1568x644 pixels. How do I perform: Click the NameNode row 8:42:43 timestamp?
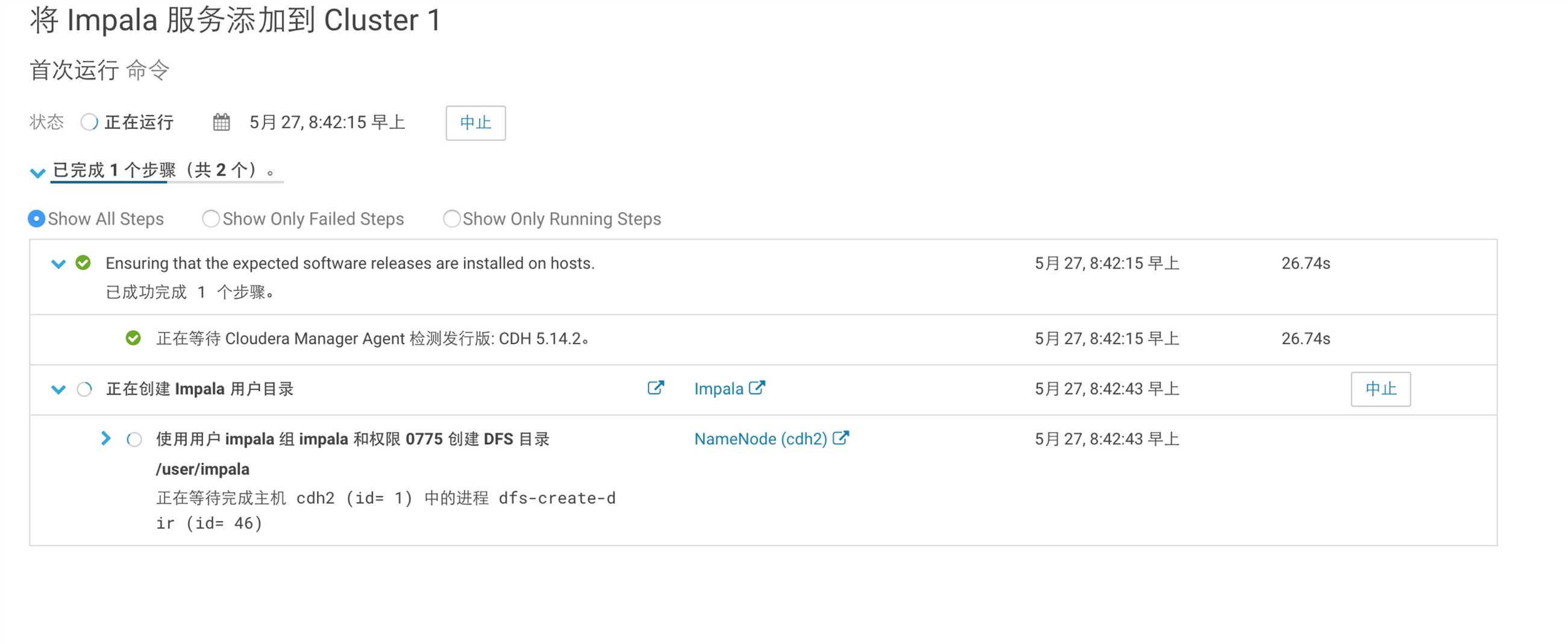click(1107, 439)
